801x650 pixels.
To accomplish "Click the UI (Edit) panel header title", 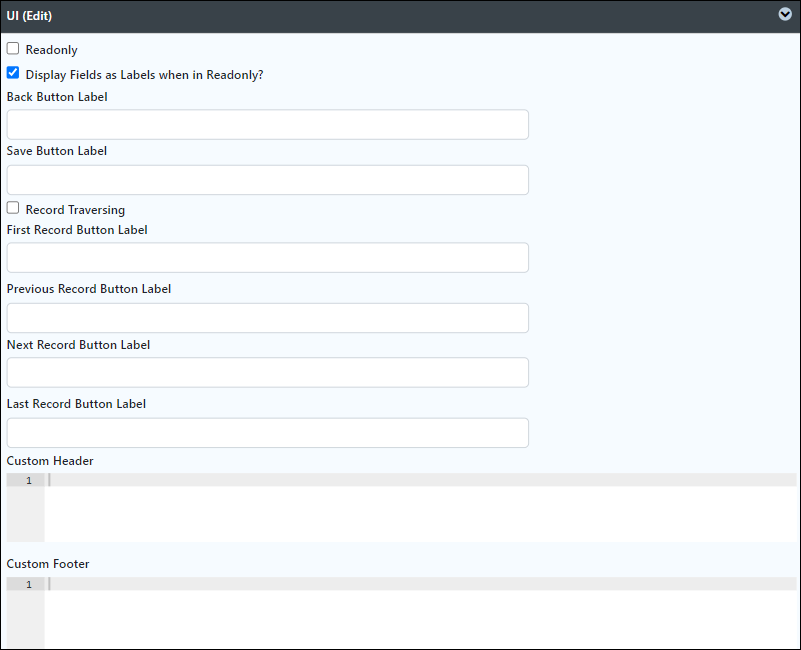I will click(29, 16).
